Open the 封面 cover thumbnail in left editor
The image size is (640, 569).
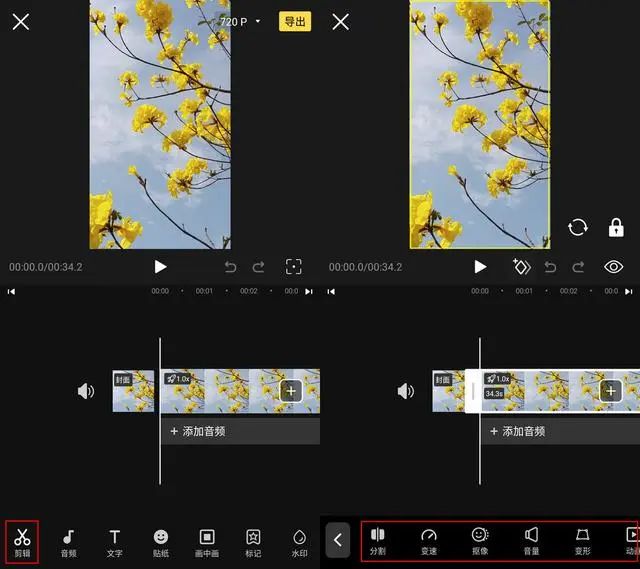(133, 391)
